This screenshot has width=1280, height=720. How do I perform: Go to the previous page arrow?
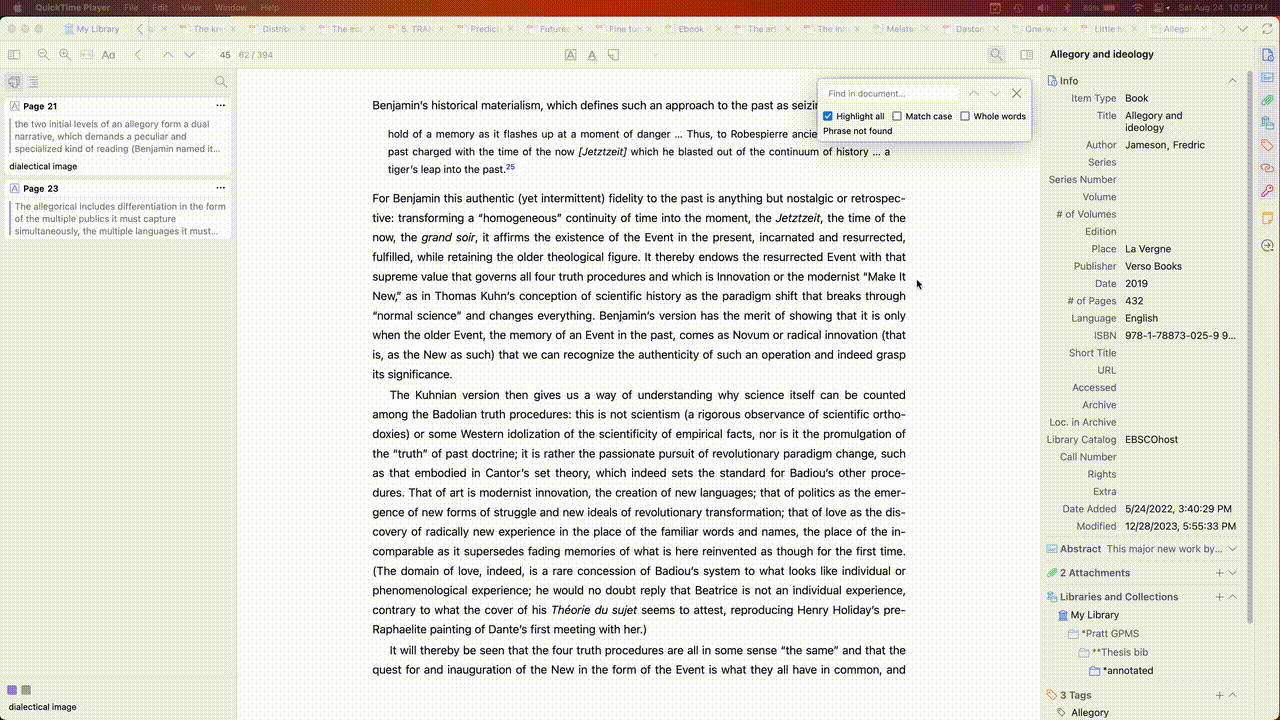tap(167, 55)
